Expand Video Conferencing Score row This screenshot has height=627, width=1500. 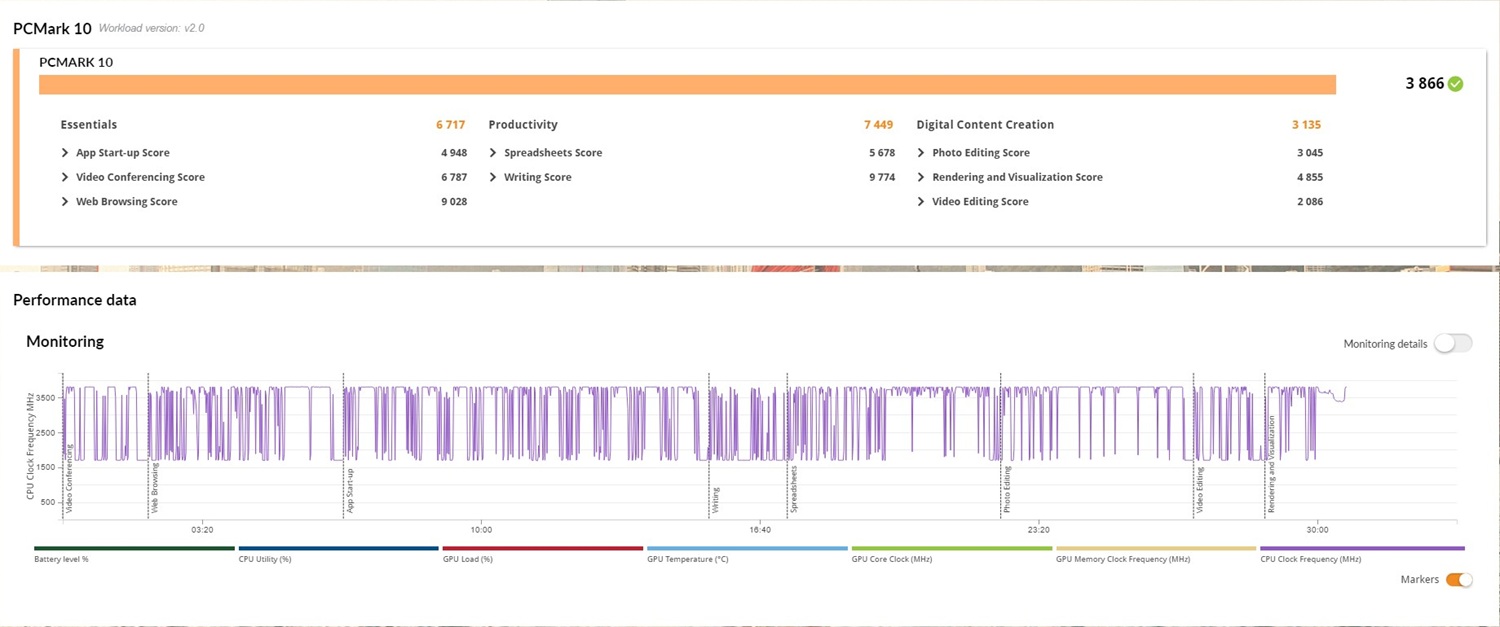point(66,177)
